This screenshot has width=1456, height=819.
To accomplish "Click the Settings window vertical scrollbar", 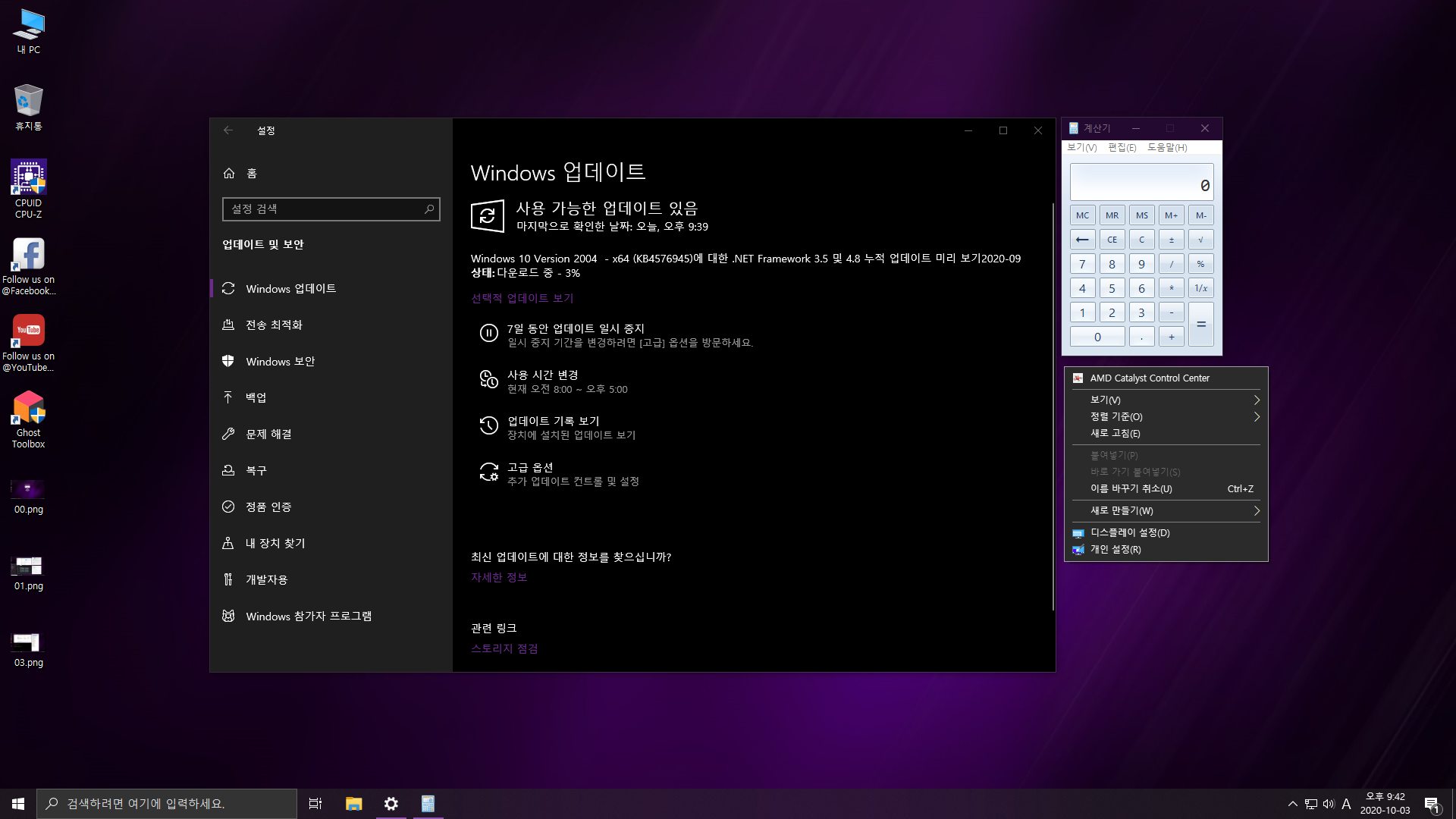I will [x=1053, y=406].
